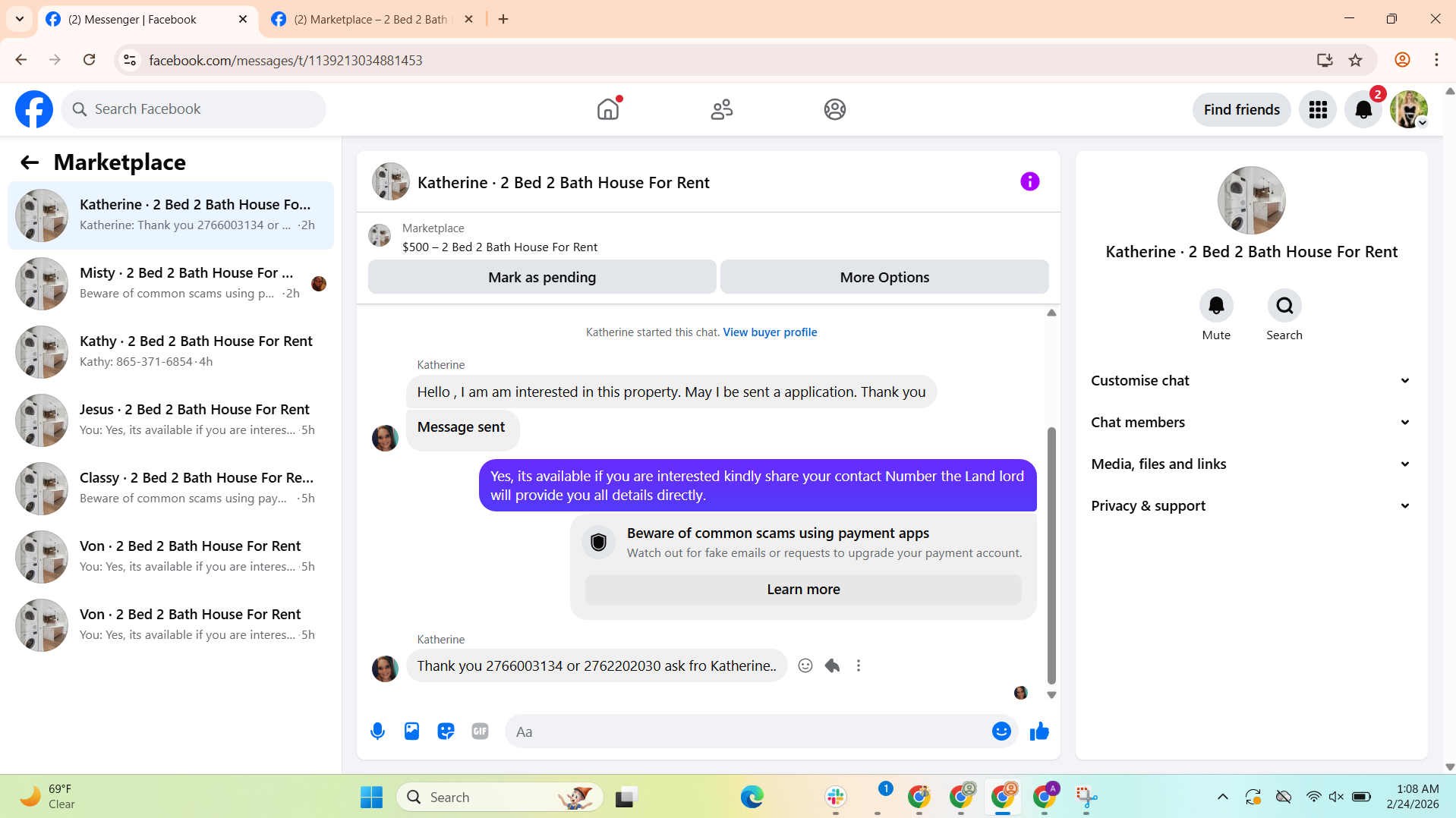Click the Find friends button
The image size is (1456, 818).
1241,110
